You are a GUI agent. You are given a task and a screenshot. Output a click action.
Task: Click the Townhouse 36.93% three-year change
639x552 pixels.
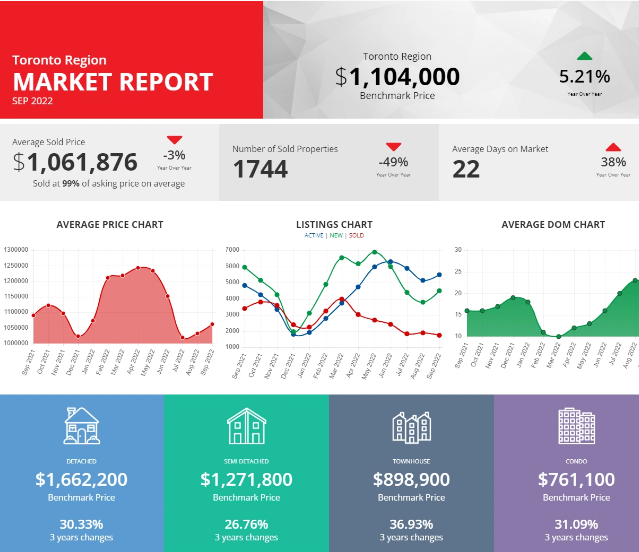click(410, 524)
